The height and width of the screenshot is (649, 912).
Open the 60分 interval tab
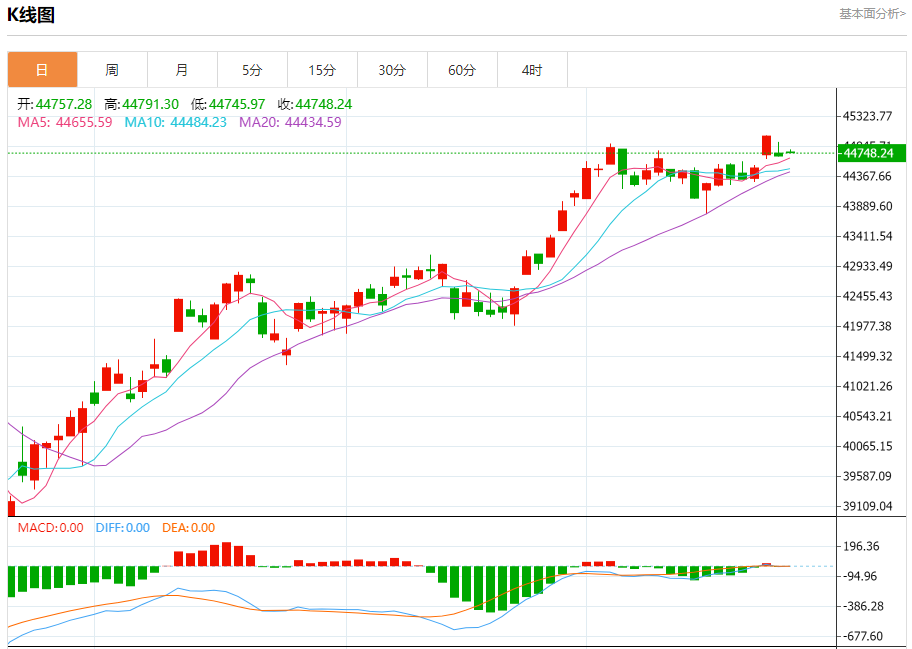coord(462,70)
